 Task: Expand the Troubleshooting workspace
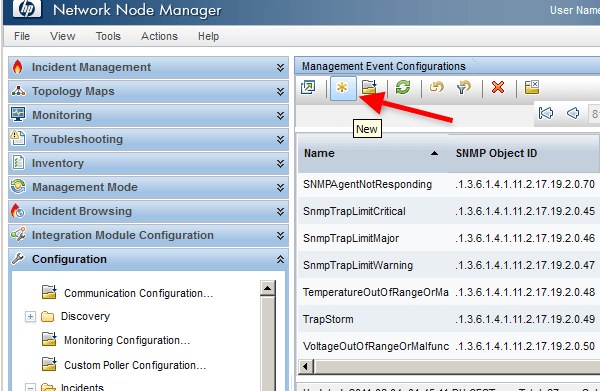[x=280, y=140]
